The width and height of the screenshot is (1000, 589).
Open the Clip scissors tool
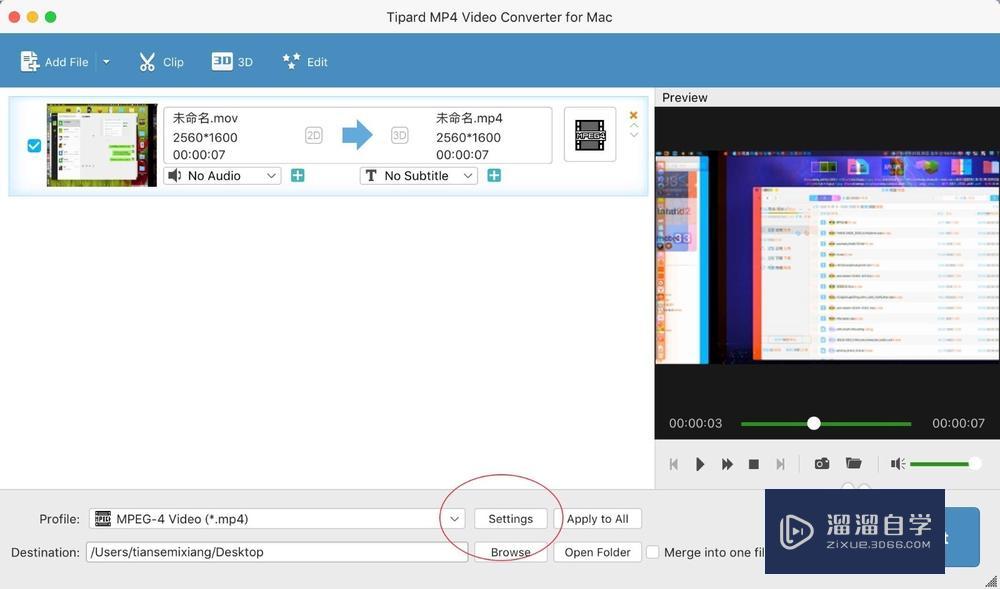tap(161, 62)
